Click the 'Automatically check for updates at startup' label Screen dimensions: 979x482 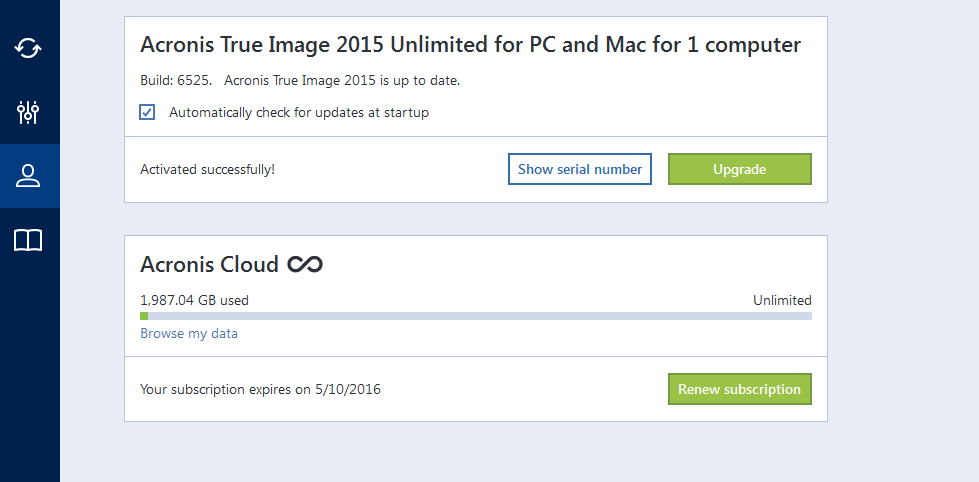(298, 113)
